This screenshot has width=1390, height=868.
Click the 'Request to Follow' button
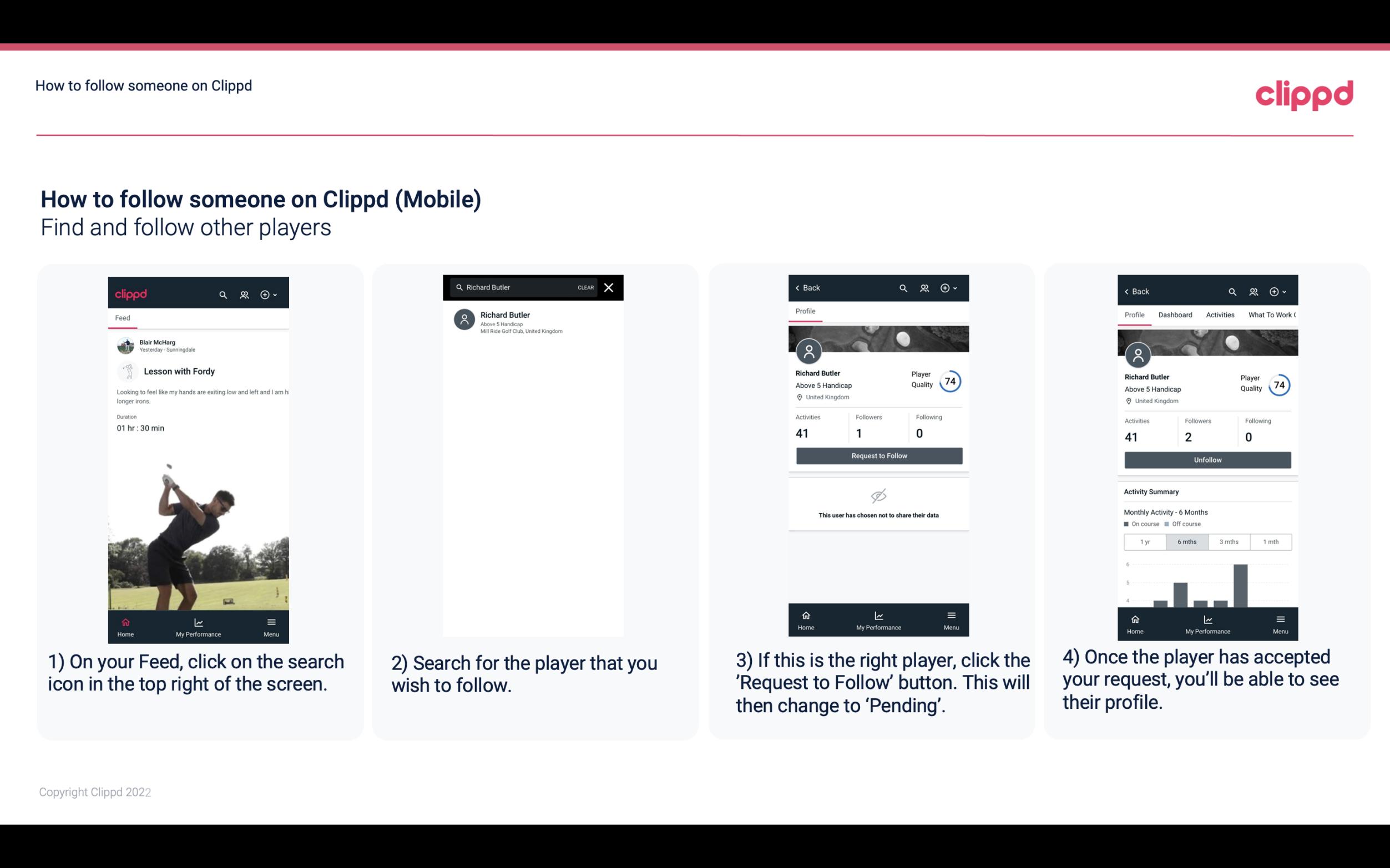[878, 455]
